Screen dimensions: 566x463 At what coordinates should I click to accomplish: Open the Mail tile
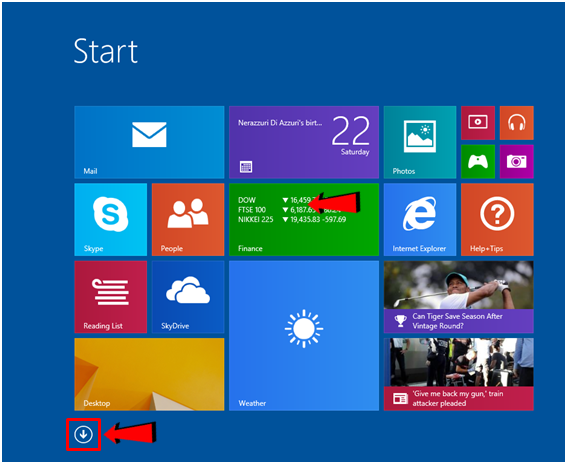149,142
